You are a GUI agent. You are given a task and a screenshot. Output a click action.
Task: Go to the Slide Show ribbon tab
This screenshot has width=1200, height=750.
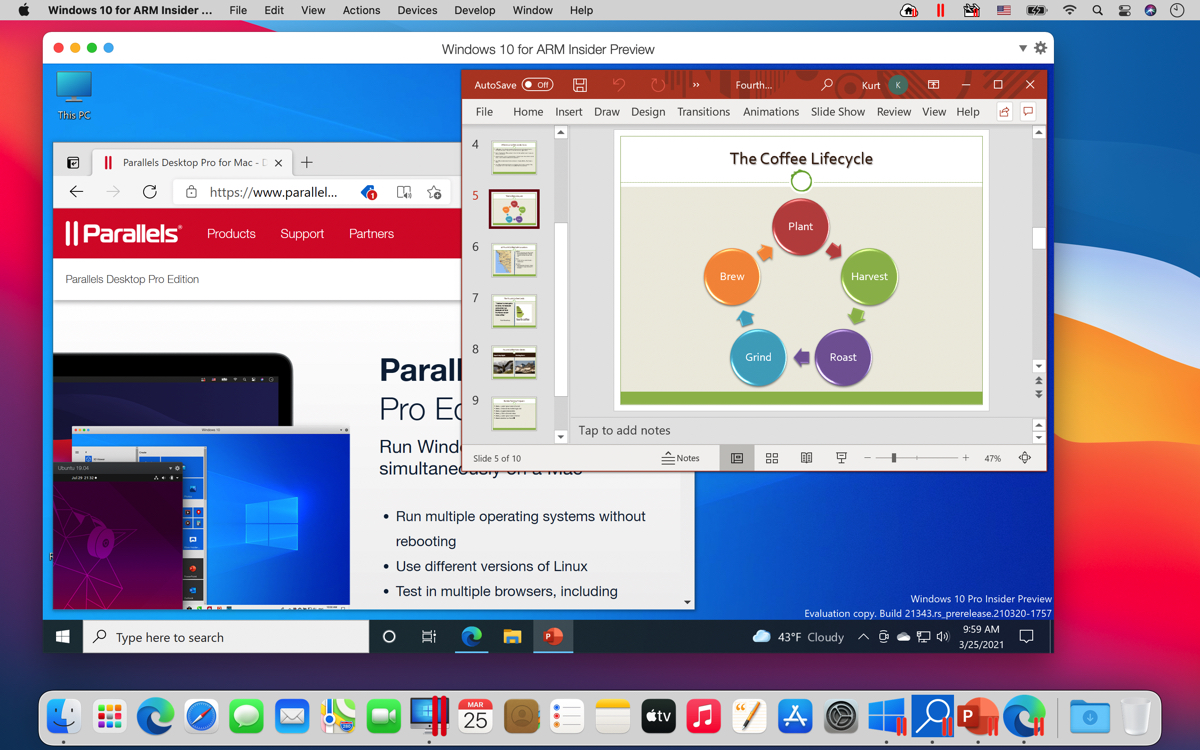(x=838, y=112)
